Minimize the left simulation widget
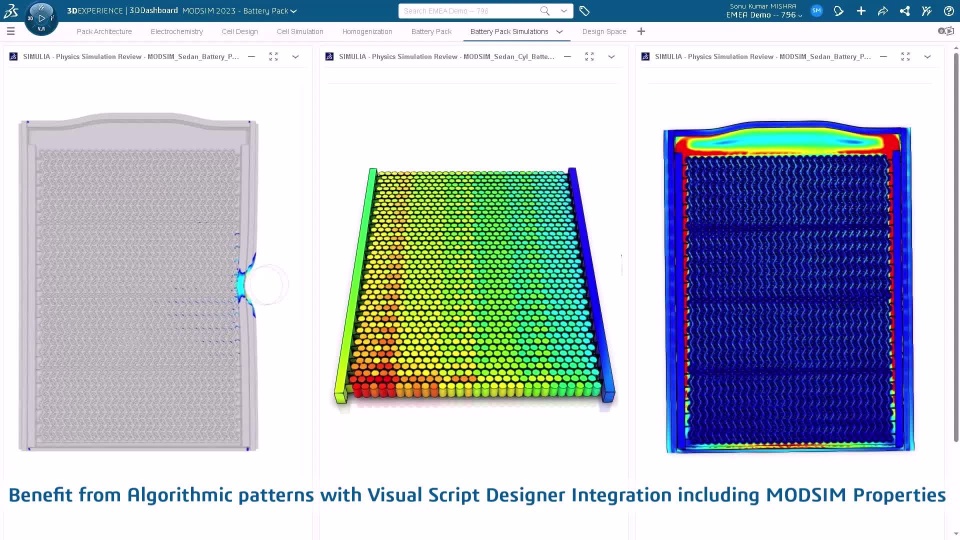 252,56
